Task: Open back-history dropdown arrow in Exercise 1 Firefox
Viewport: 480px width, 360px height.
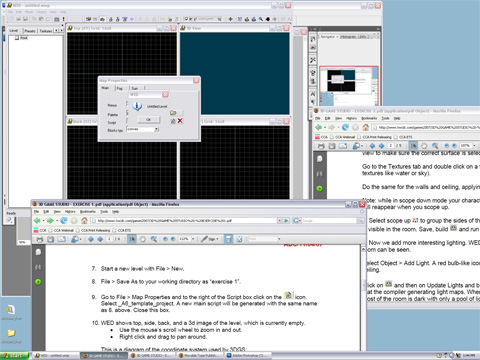Action: point(43,221)
